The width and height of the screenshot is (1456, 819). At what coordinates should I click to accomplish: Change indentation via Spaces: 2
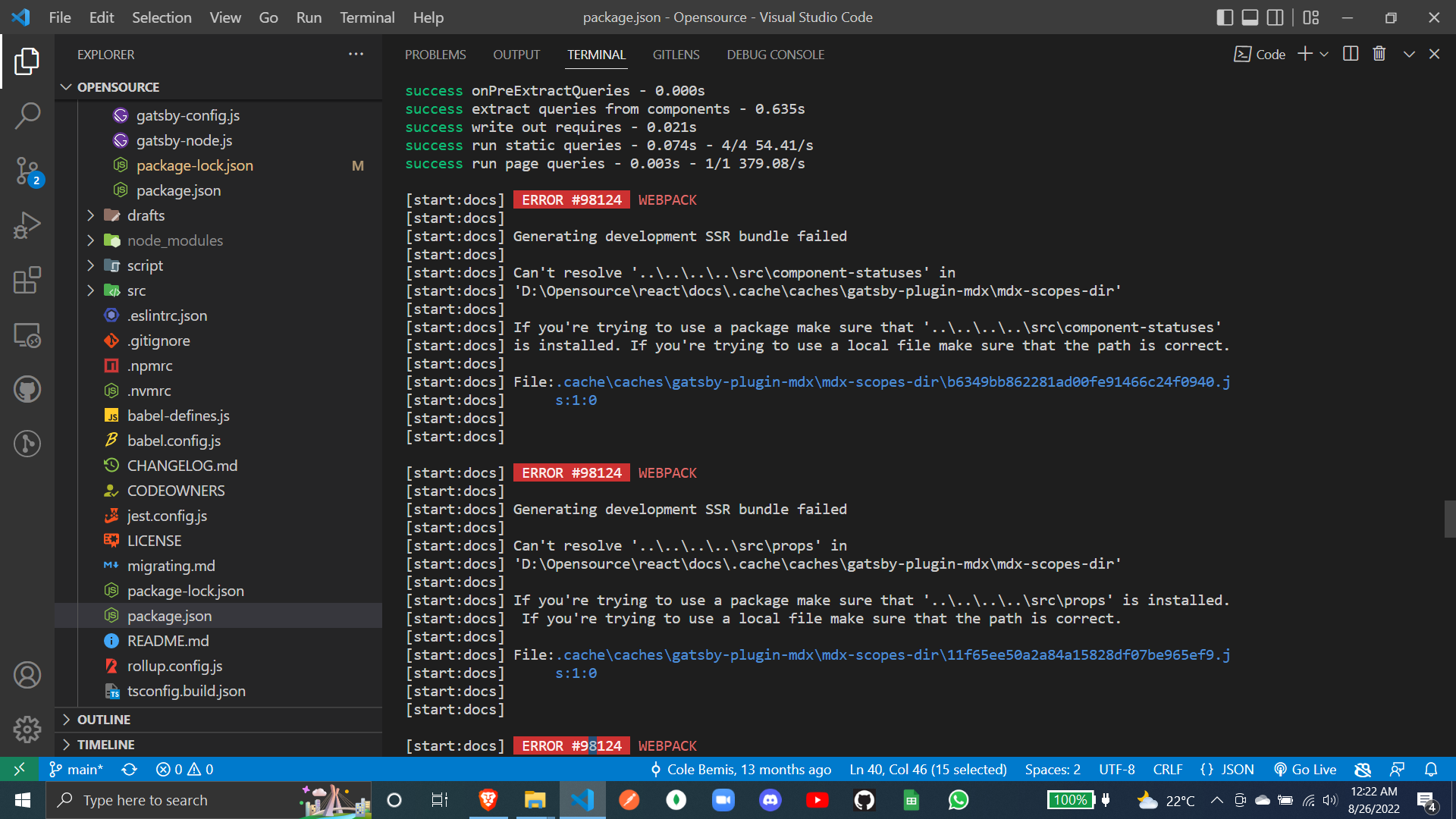(x=1053, y=769)
